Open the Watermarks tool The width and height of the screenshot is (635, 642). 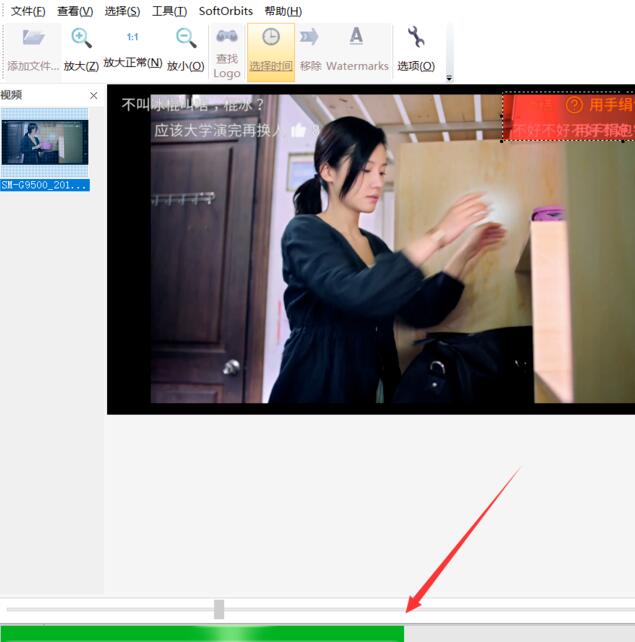click(357, 38)
